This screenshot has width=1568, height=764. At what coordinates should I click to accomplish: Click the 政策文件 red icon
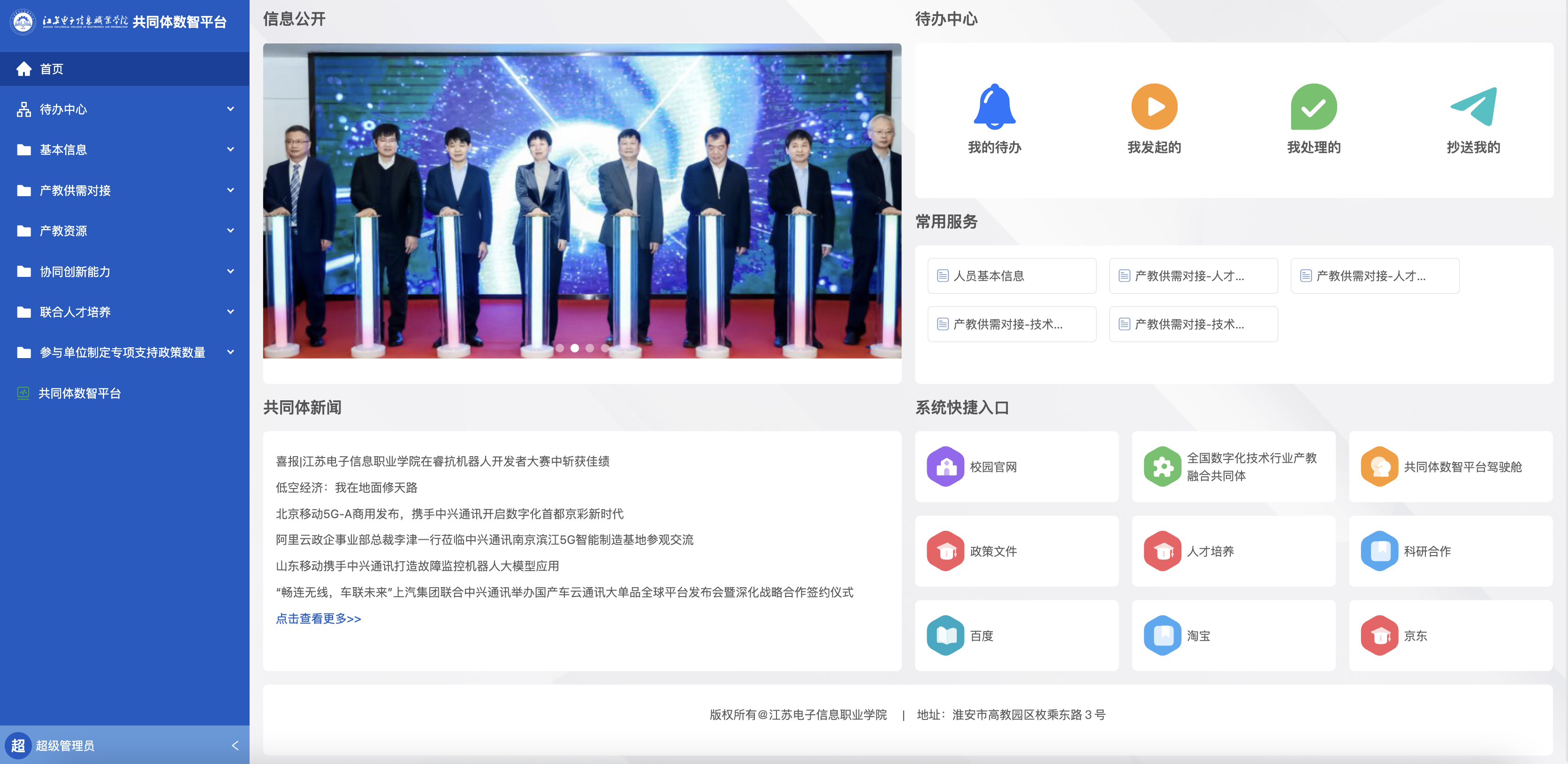(945, 551)
